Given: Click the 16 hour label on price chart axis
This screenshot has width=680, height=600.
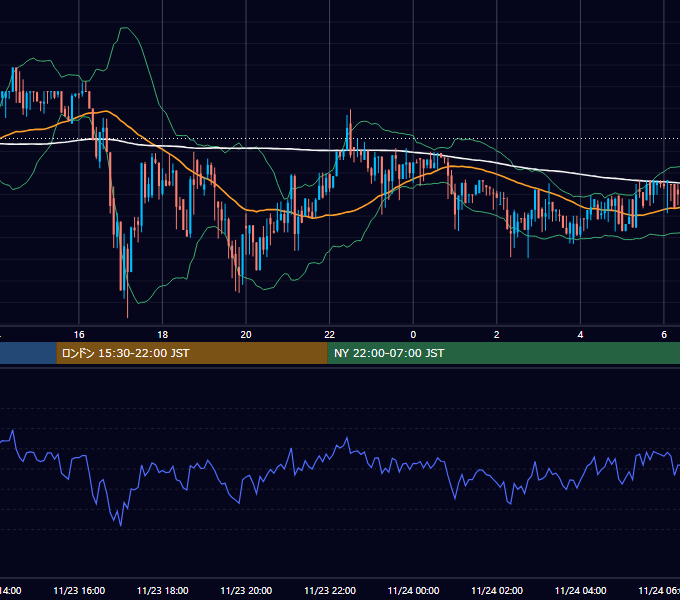Looking at the screenshot, I should [79, 335].
